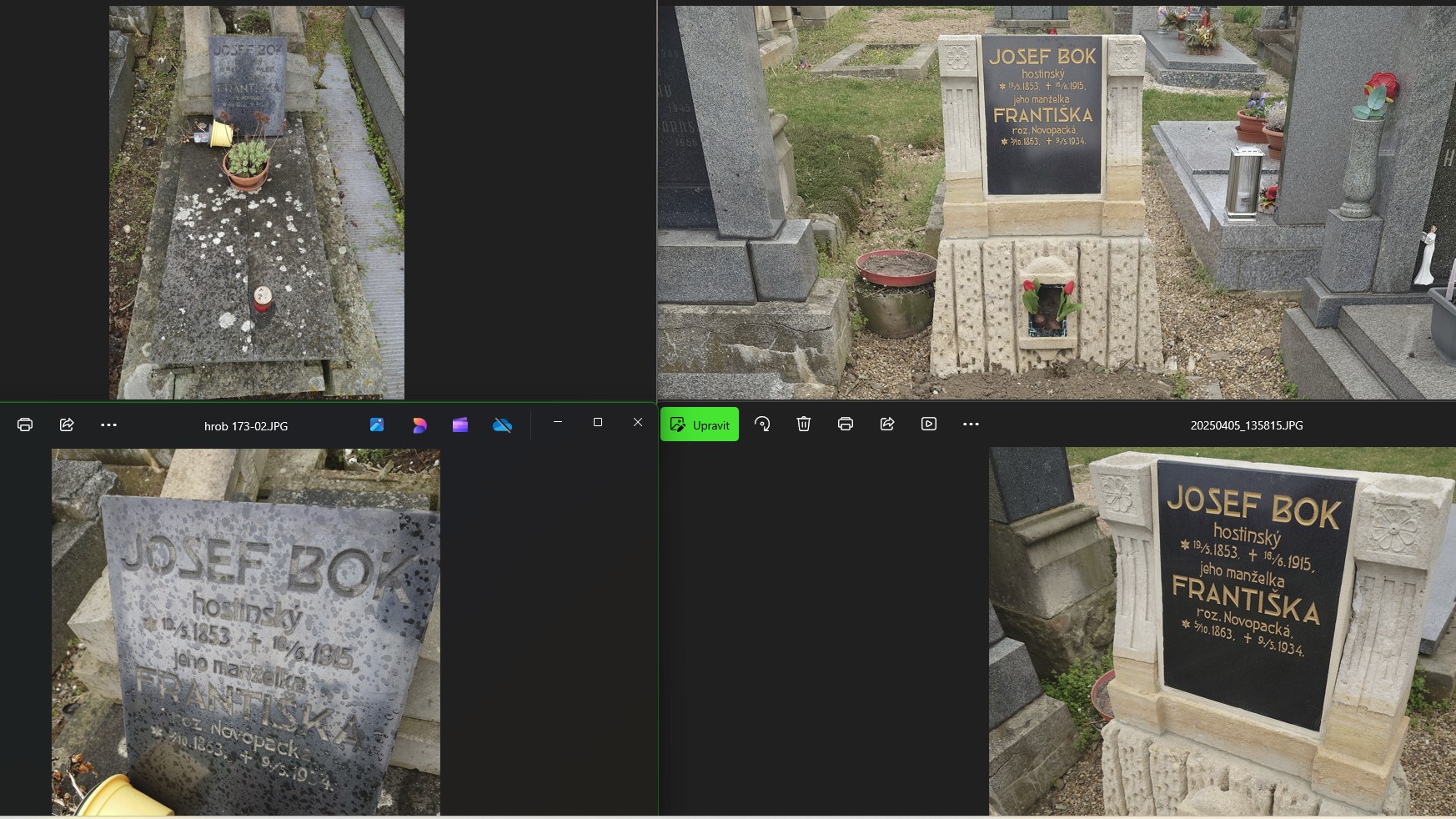Share the hrob 173-02.JPG photo
The image size is (1456, 819).
(67, 425)
